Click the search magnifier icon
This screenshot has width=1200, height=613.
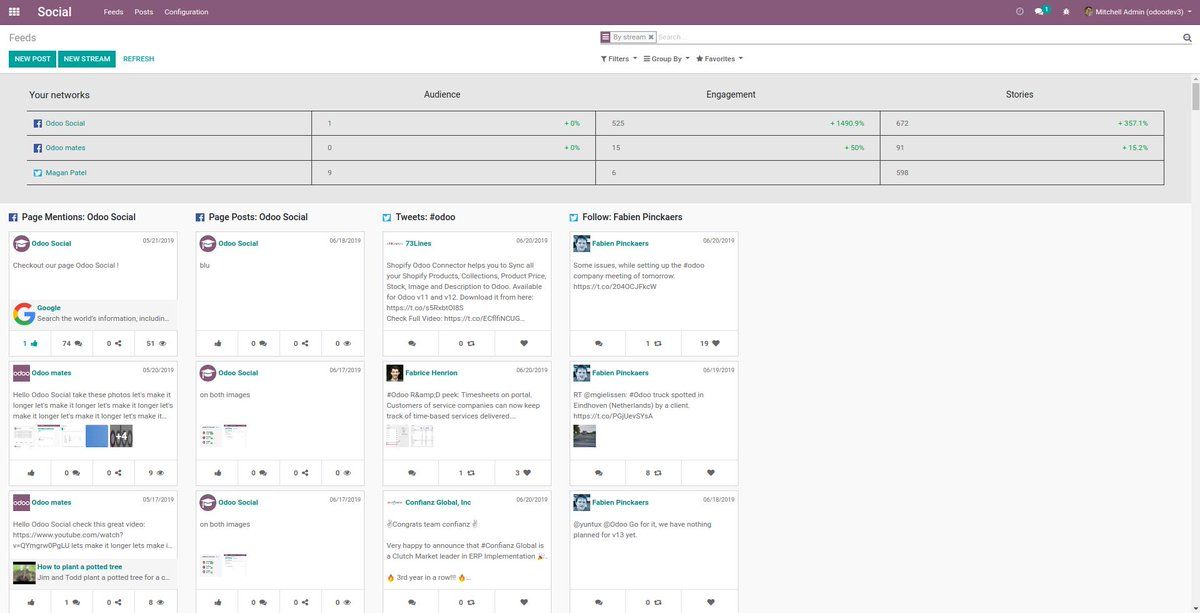(1187, 37)
